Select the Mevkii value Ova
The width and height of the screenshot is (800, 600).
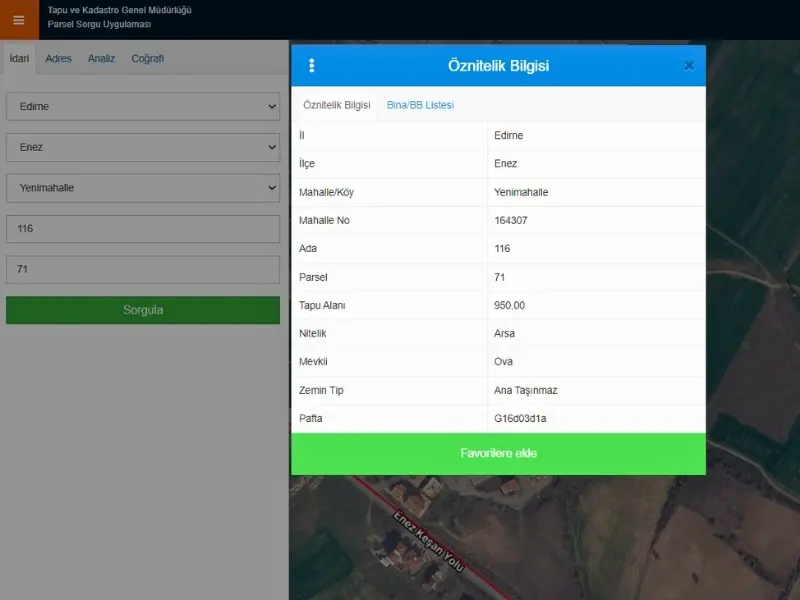click(503, 361)
